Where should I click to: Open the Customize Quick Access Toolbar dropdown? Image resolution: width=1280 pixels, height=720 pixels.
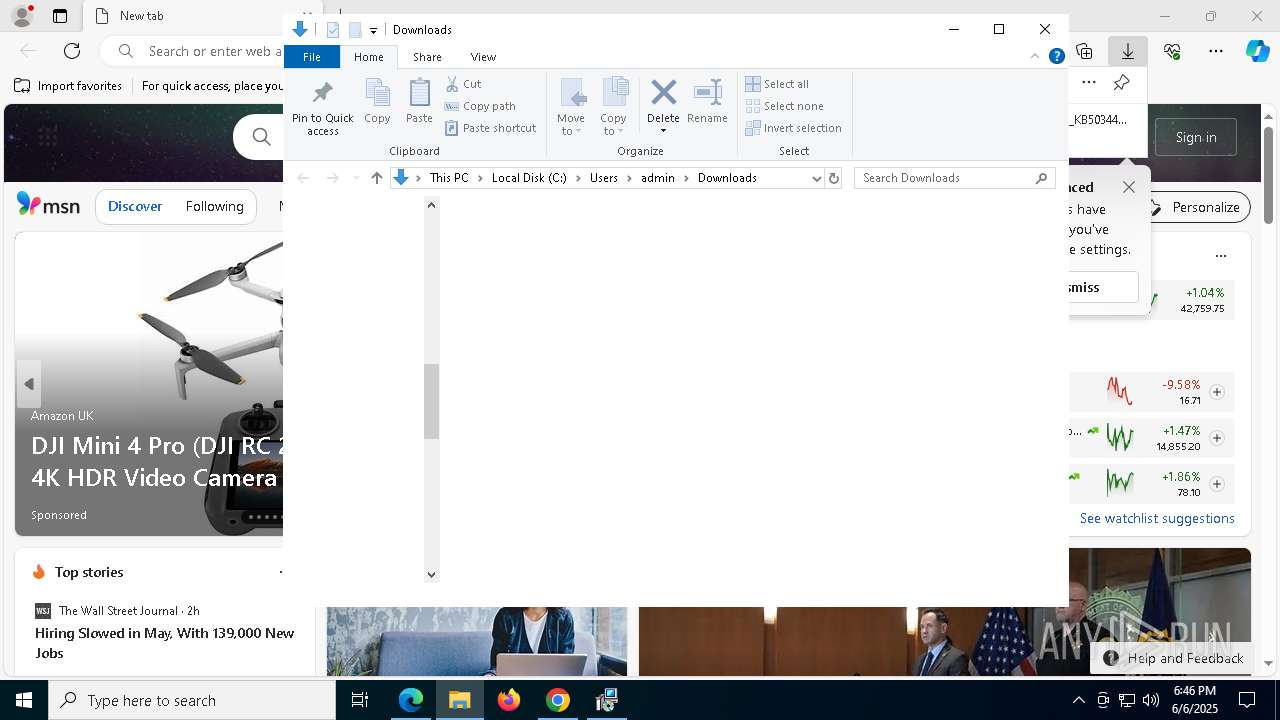click(x=373, y=30)
